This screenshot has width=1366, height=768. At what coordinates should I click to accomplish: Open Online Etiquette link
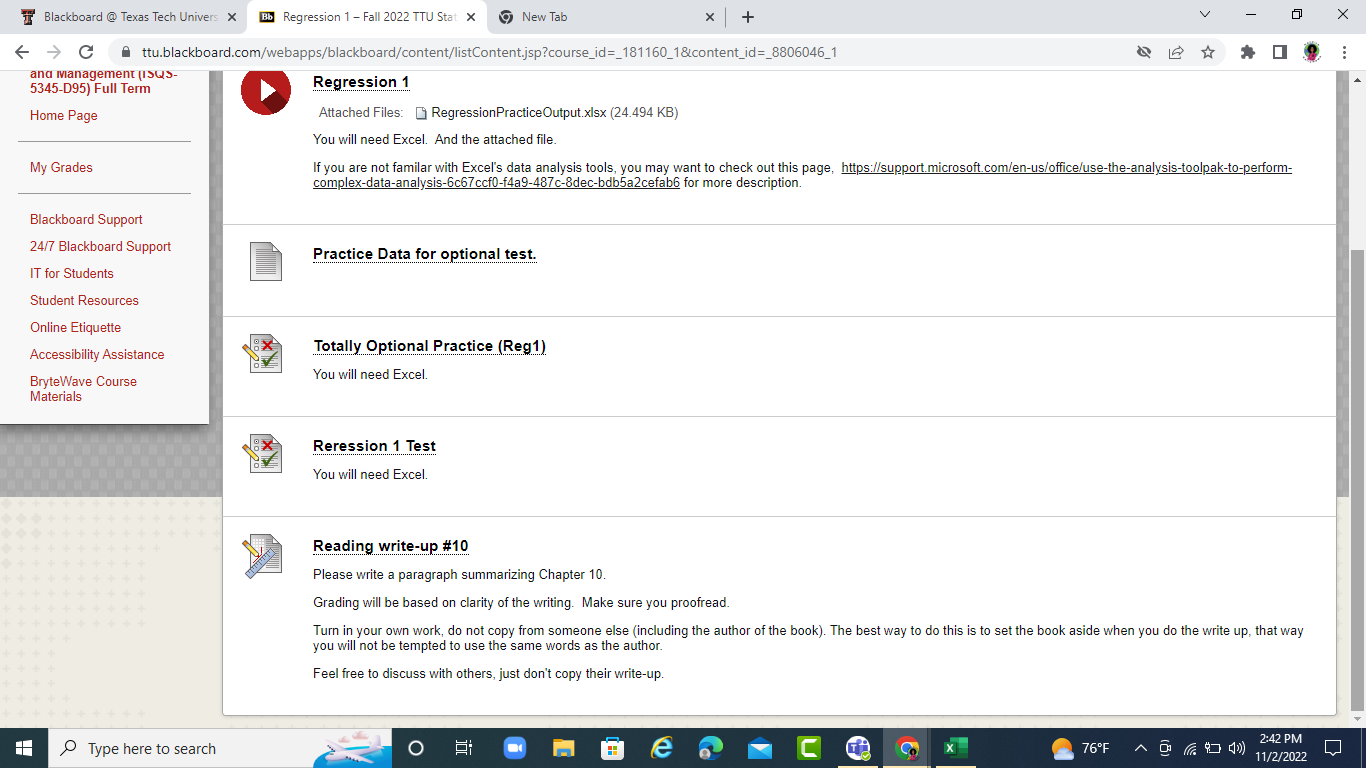coord(75,327)
